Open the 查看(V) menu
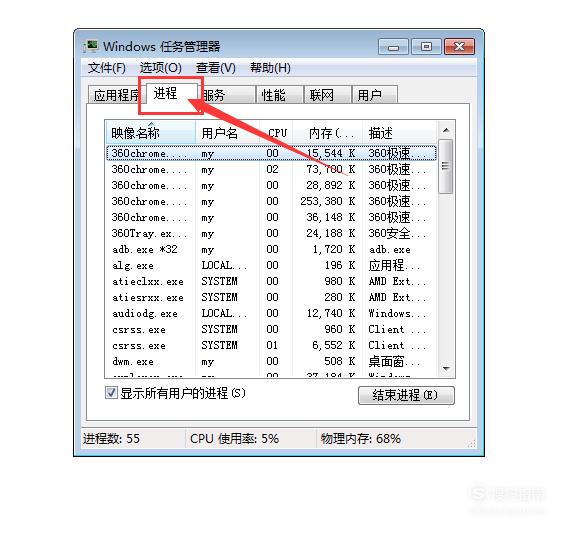Viewport: 569px width, 540px height. coord(216,68)
